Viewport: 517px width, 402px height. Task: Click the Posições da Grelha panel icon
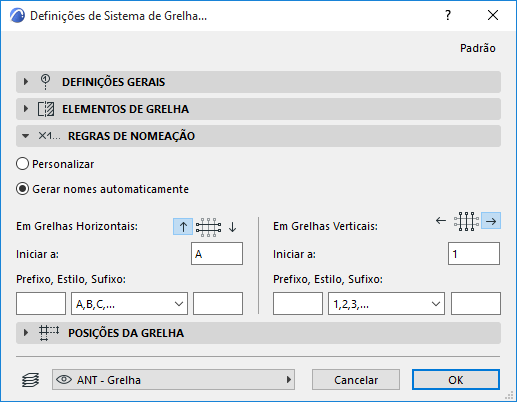[49, 333]
